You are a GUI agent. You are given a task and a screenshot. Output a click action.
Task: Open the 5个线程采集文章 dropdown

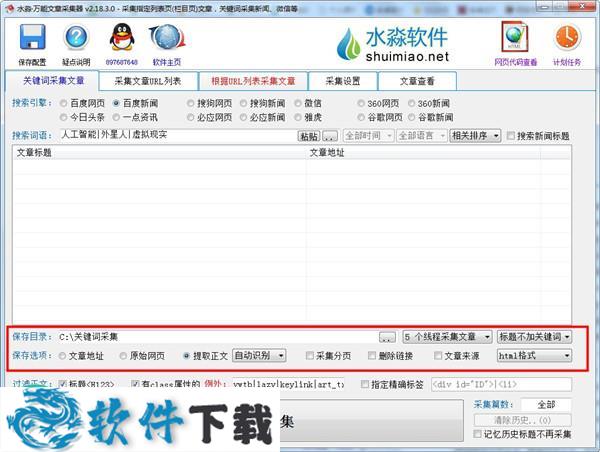pyautogui.click(x=447, y=338)
